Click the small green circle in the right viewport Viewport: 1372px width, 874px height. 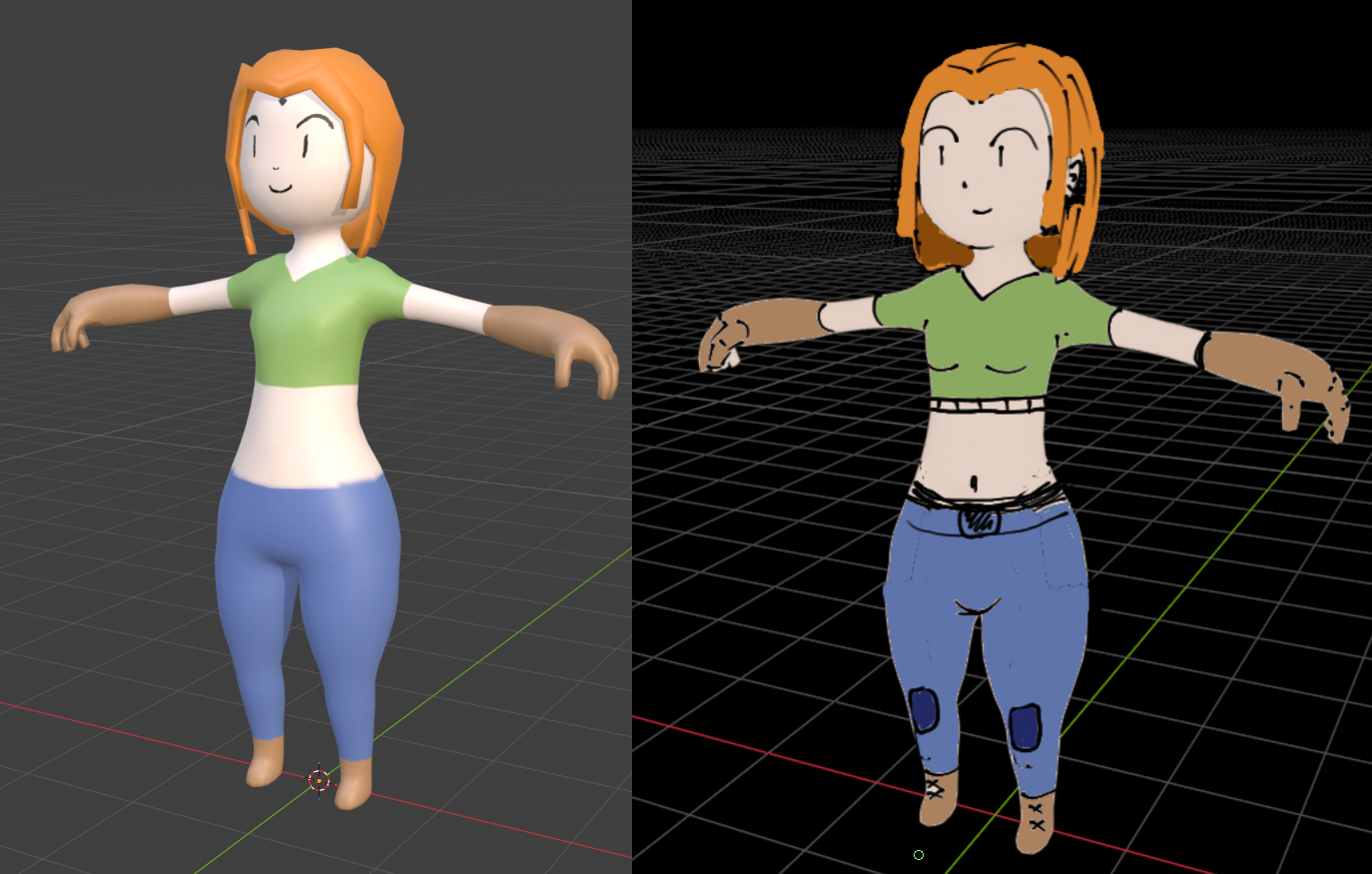pyautogui.click(x=919, y=855)
